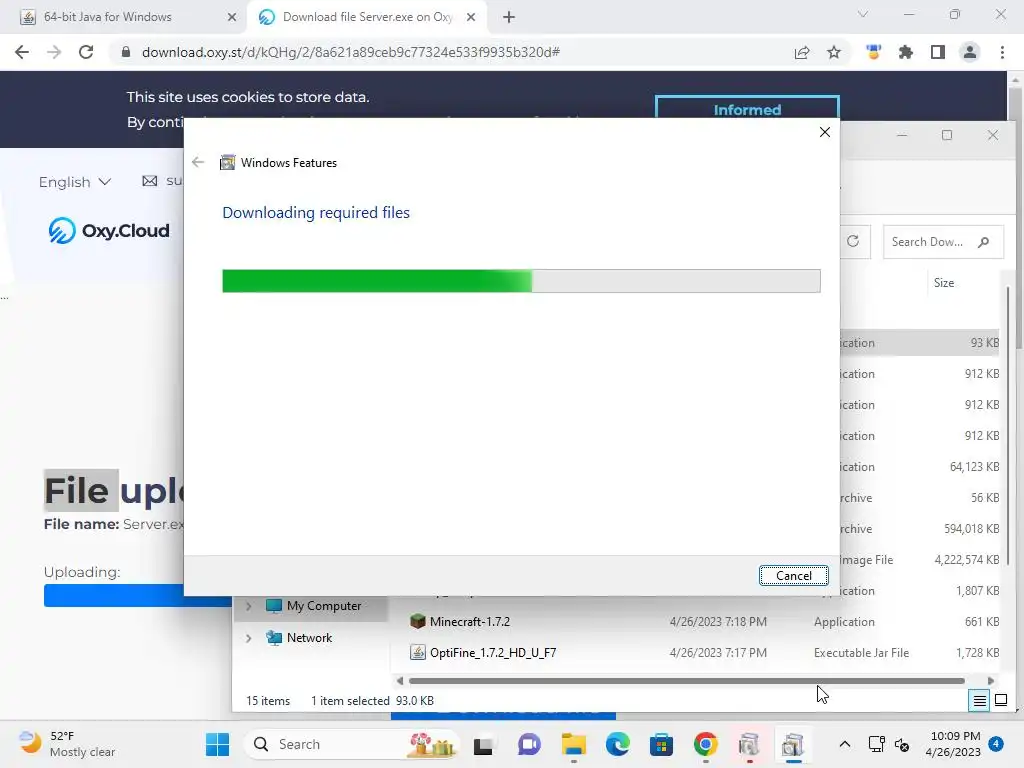Image resolution: width=1024 pixels, height=768 pixels.
Task: Sort by the Size column header
Action: [944, 283]
